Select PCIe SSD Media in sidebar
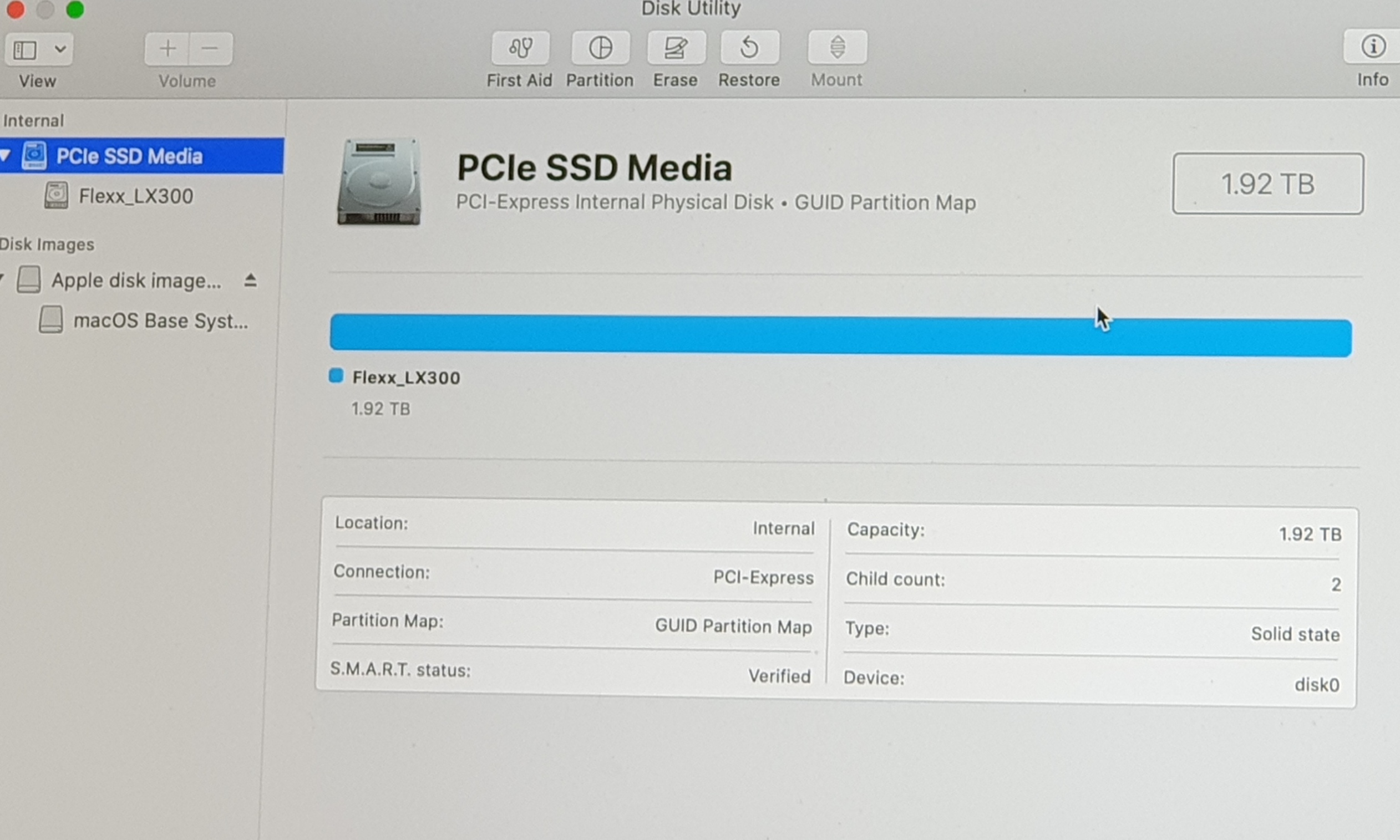The image size is (1400, 840). point(129,156)
